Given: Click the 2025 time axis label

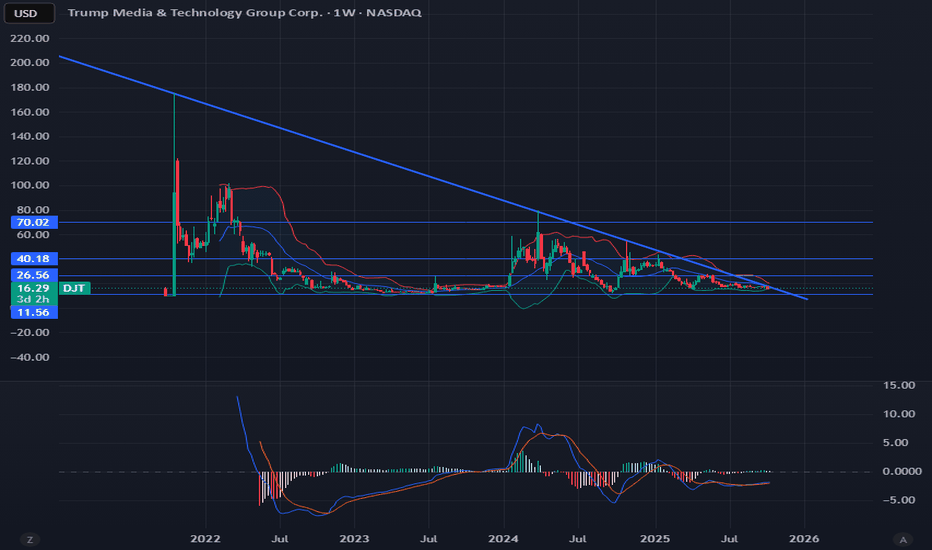Looking at the screenshot, I should [654, 539].
